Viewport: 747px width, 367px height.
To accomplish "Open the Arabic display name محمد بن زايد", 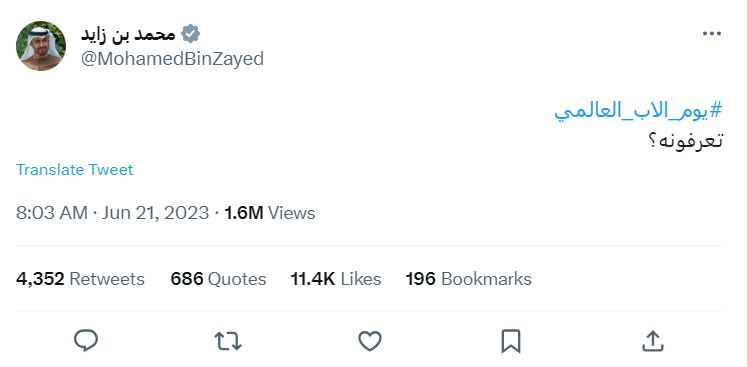I will click(128, 34).
